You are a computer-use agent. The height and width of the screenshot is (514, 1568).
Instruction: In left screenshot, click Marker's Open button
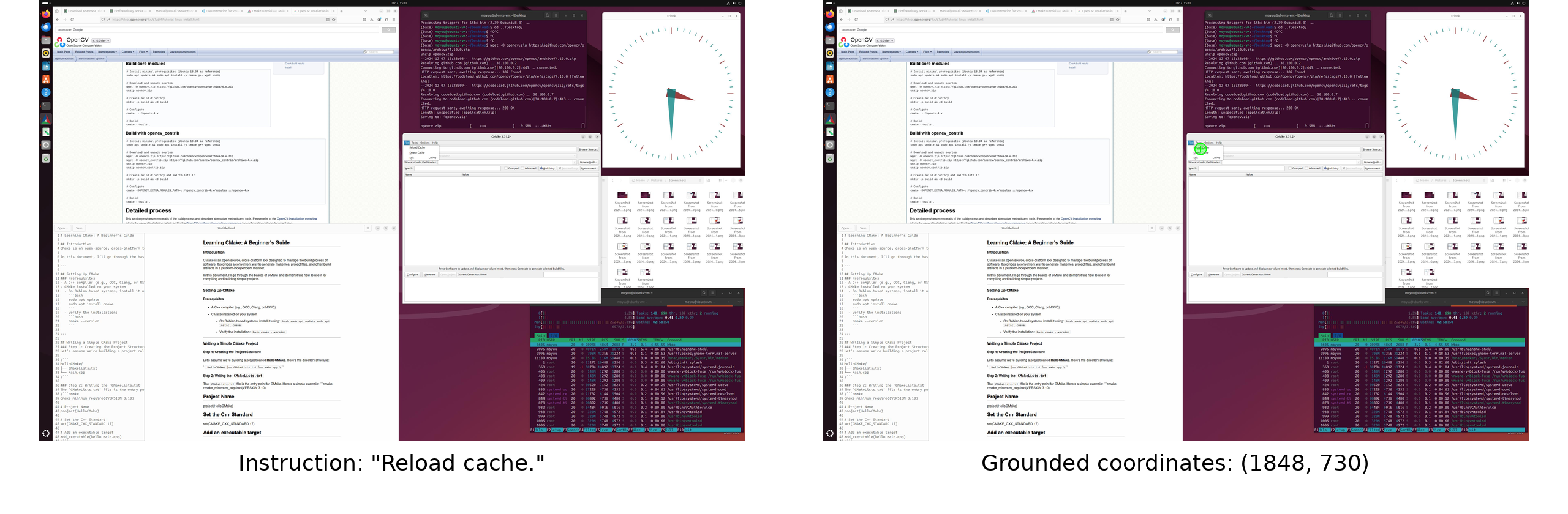(62, 228)
